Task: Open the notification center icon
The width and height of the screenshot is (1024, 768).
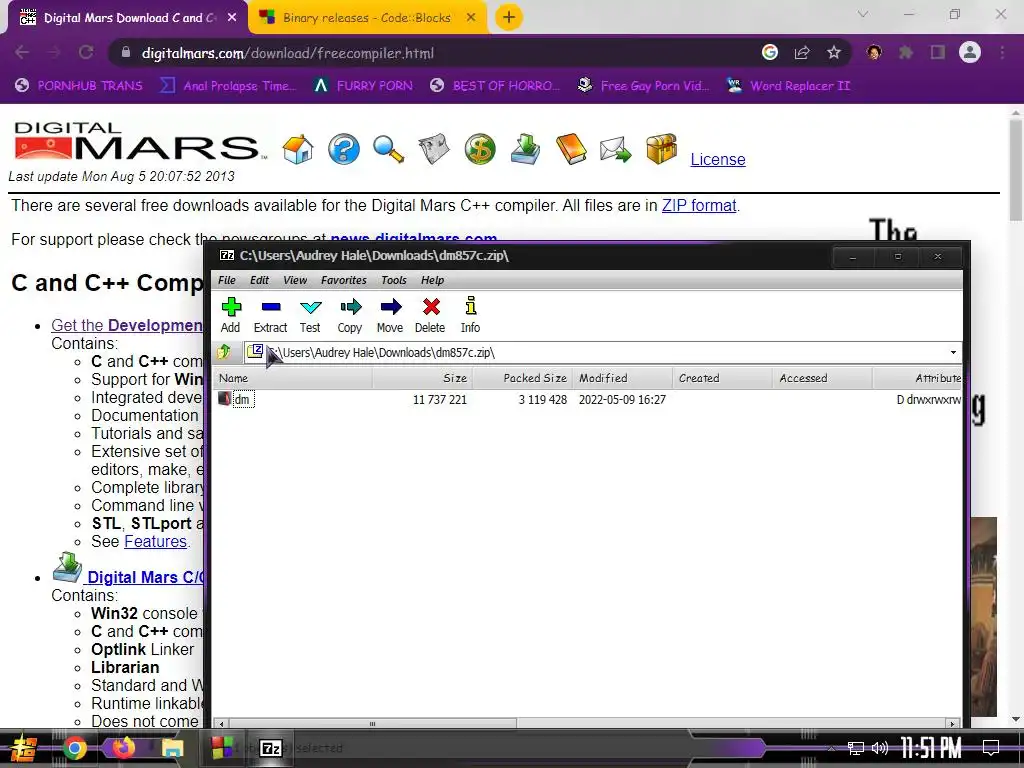Action: click(x=991, y=748)
